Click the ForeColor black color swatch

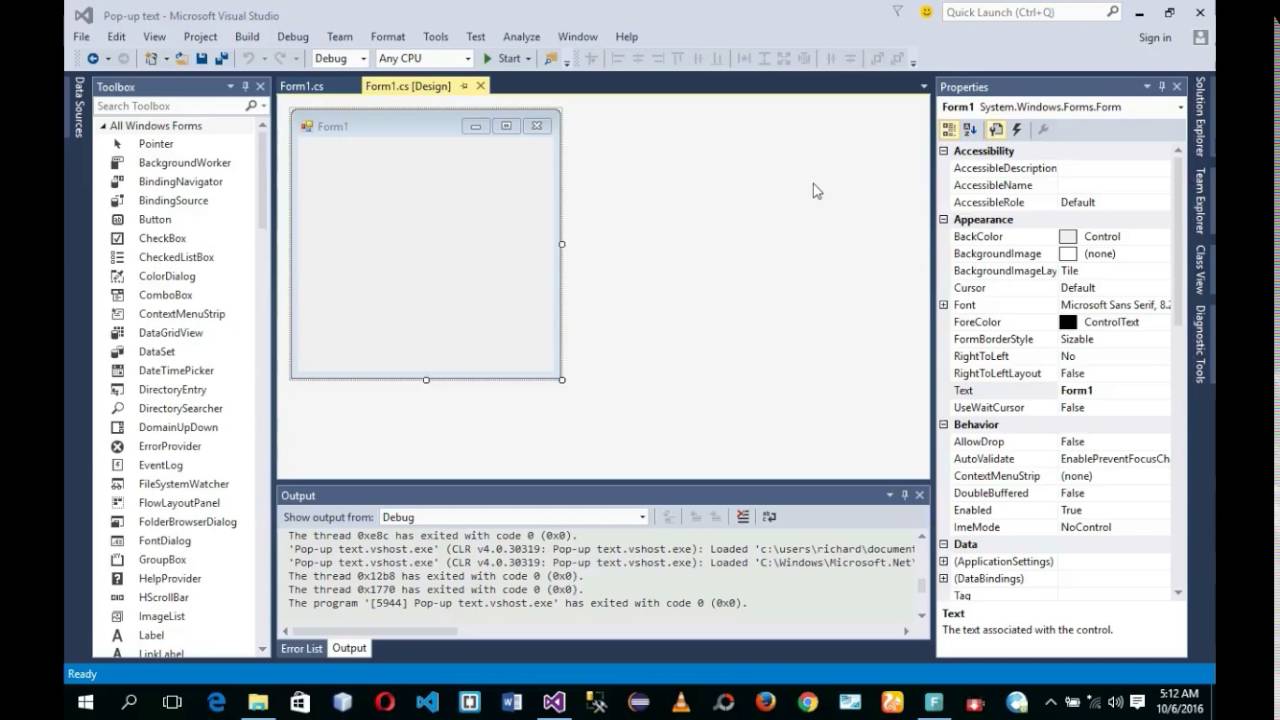pos(1068,322)
